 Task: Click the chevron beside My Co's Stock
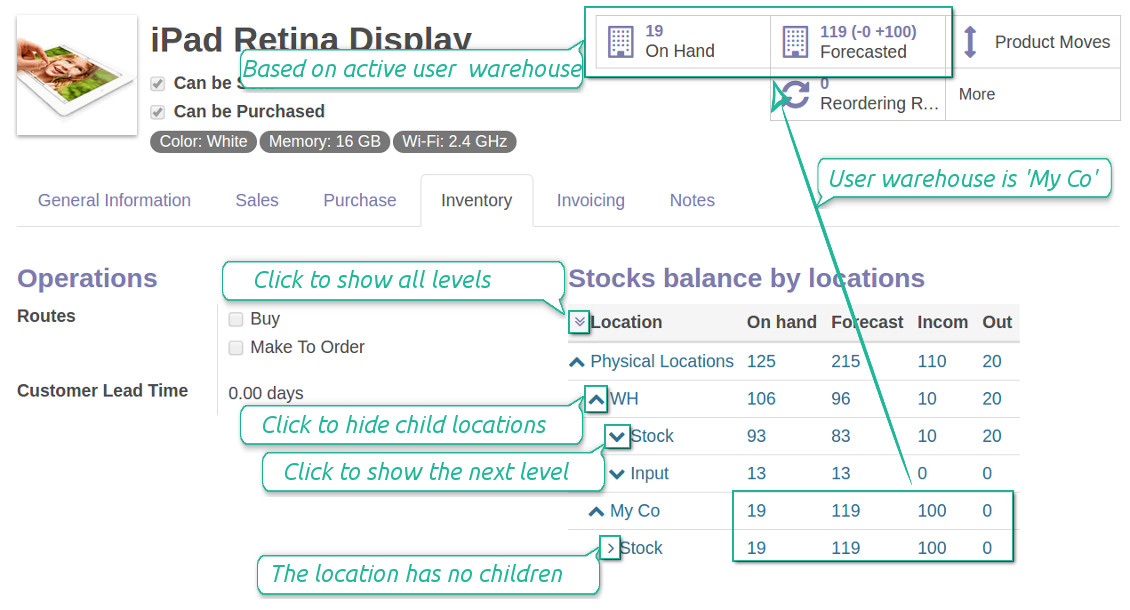tap(610, 548)
